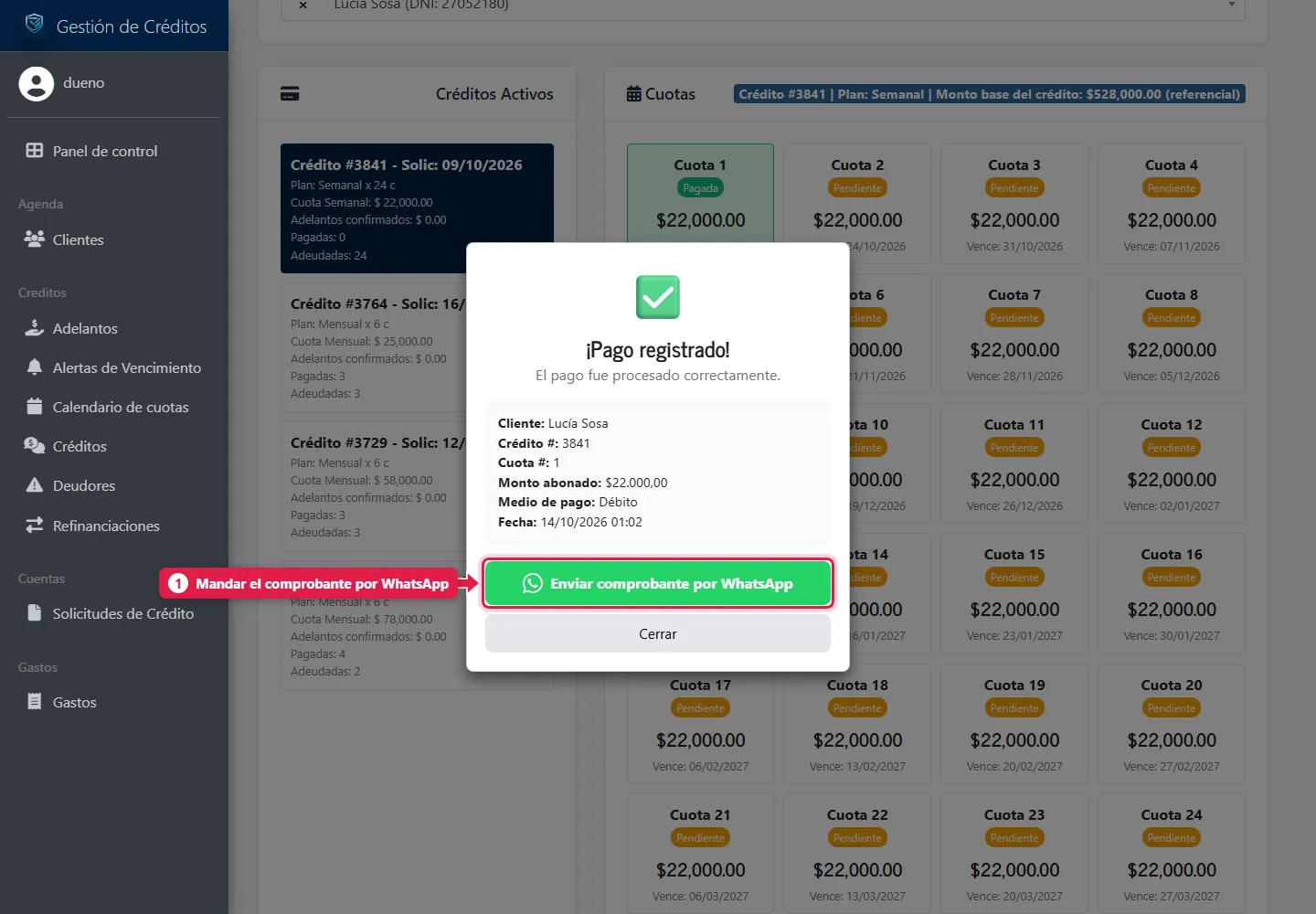Image resolution: width=1316 pixels, height=914 pixels.
Task: Open Refinanciaciones in the sidebar
Action: [x=114, y=526]
